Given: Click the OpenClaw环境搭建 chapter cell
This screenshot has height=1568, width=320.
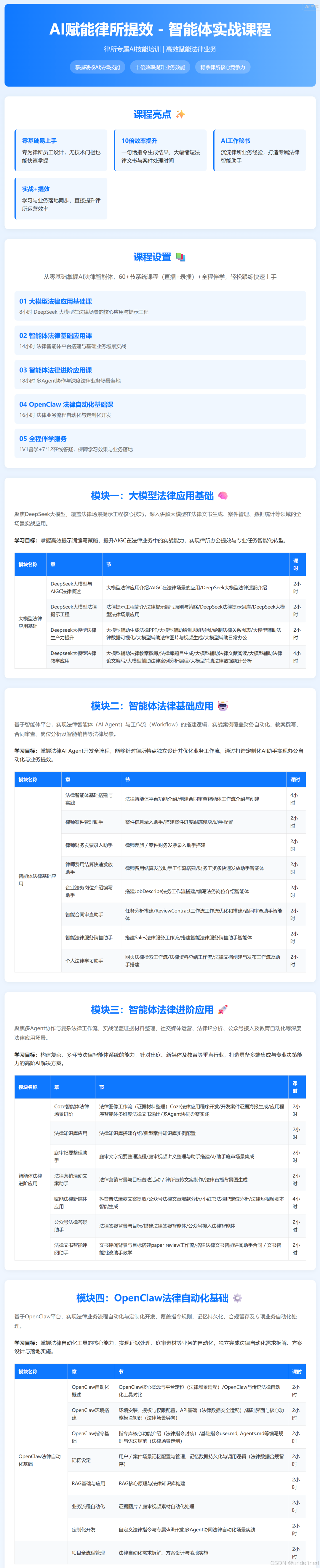Looking at the screenshot, I should (92, 1414).
